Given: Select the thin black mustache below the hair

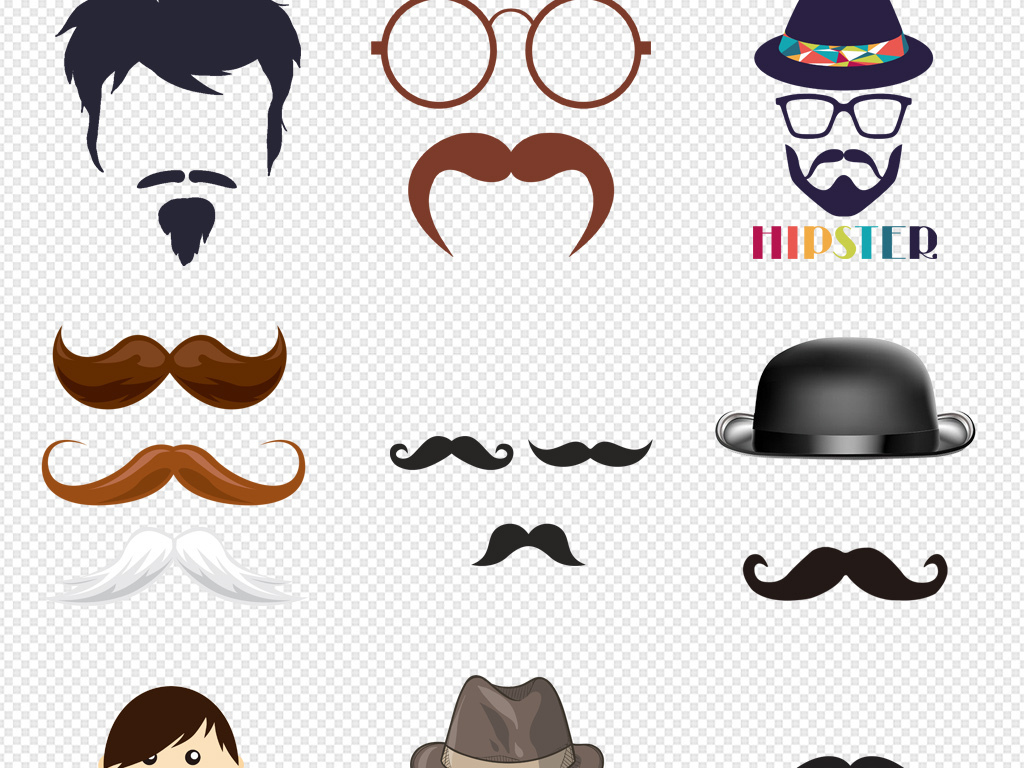Looking at the screenshot, I should pyautogui.click(x=187, y=179).
